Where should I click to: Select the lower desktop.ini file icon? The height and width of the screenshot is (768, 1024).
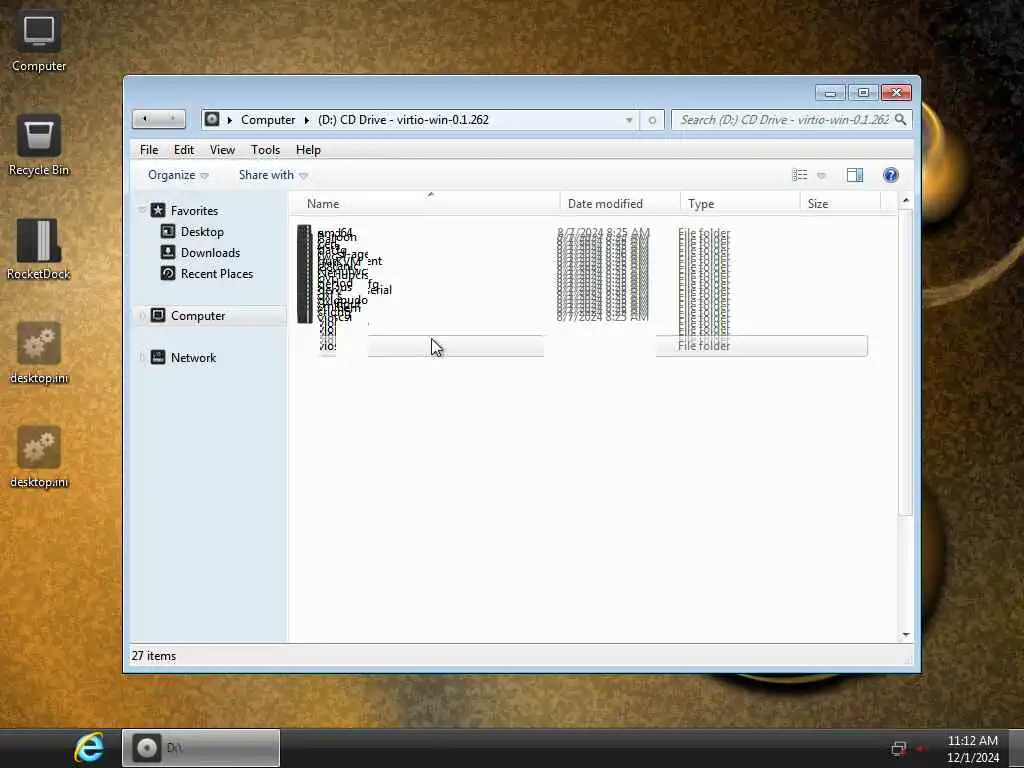39,457
